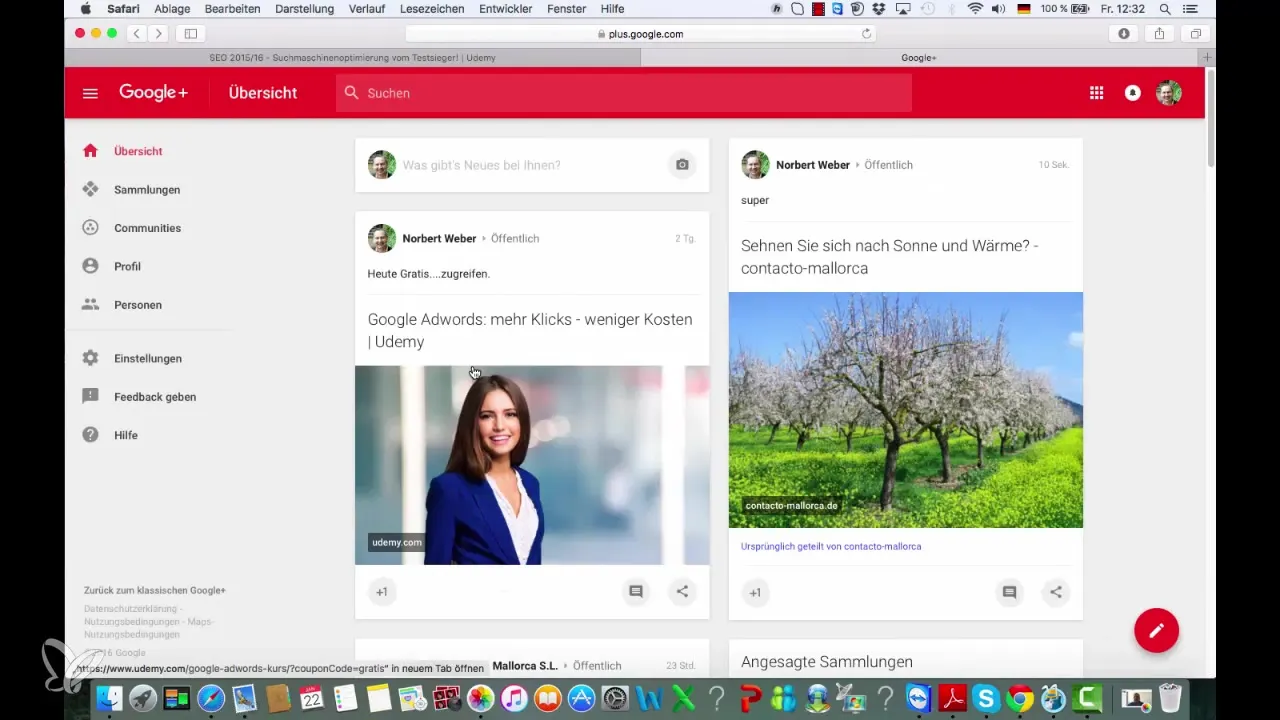Open the Lesezeichen menu
Viewport: 1280px width, 720px height.
431,8
